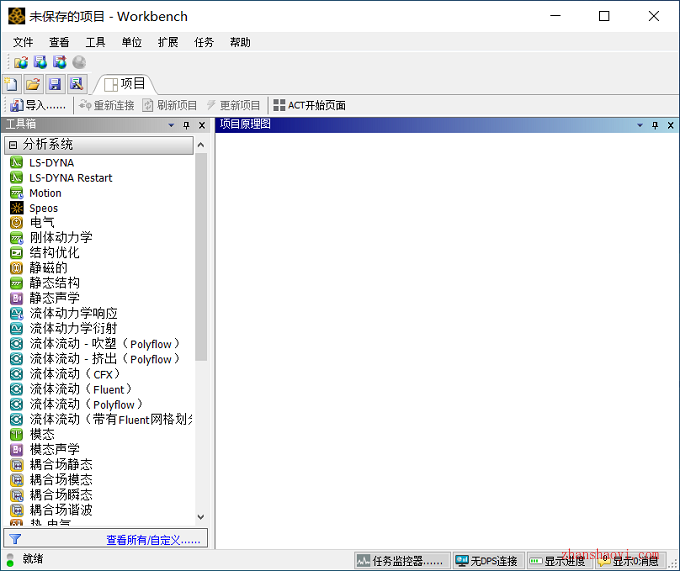Click the 查看所有/自定义 link

click(x=154, y=540)
